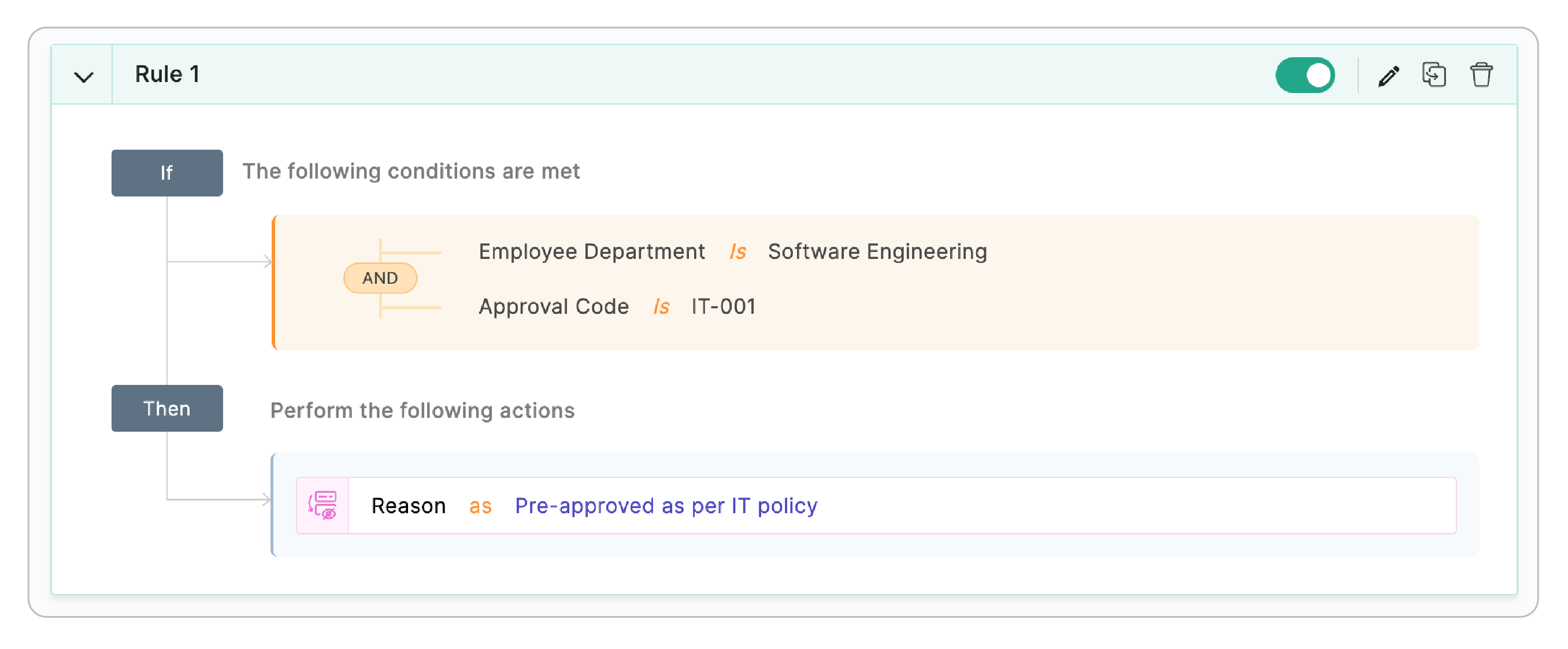Click the Is operator after Approval Code

(x=661, y=306)
